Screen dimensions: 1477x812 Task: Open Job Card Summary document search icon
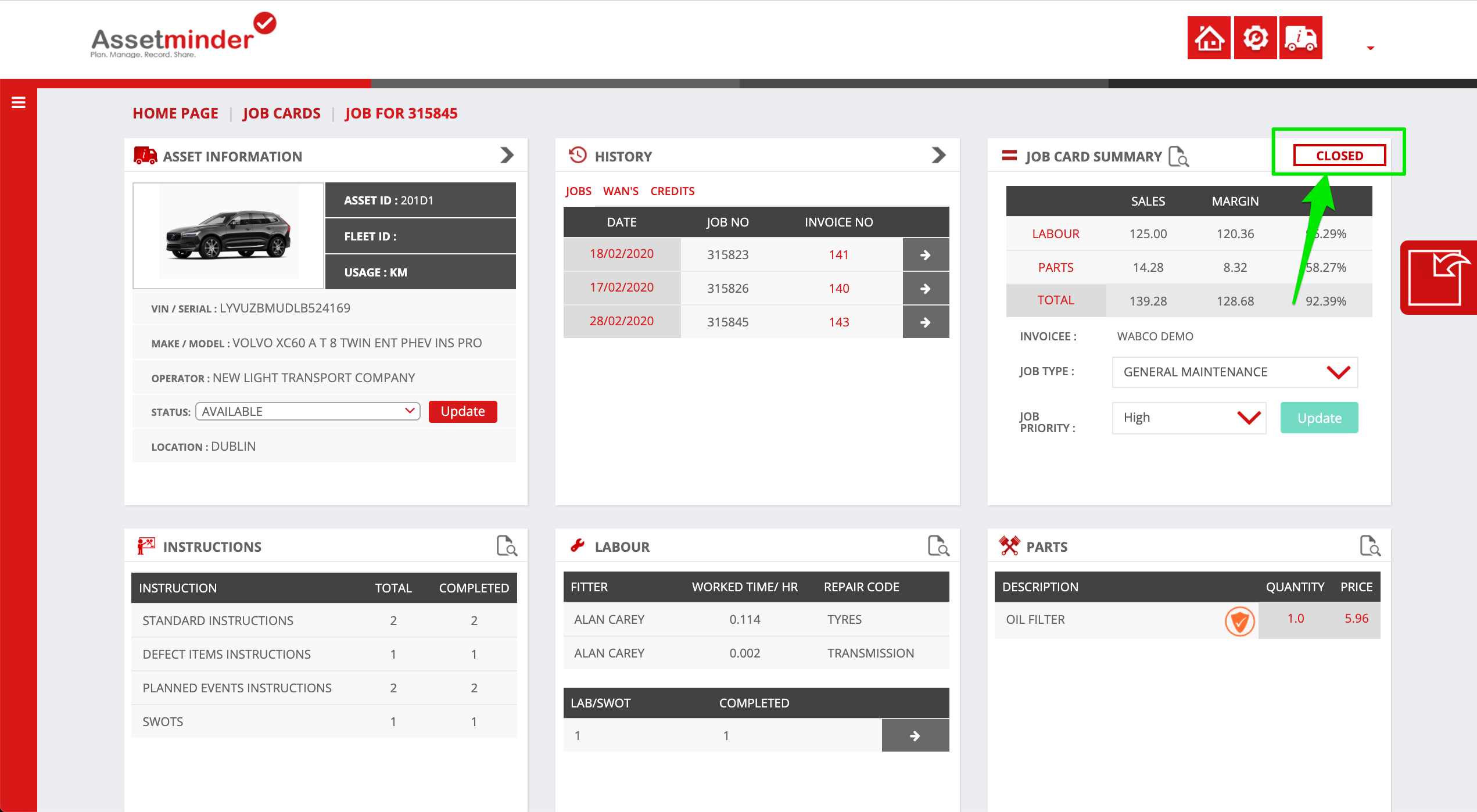(x=1179, y=156)
